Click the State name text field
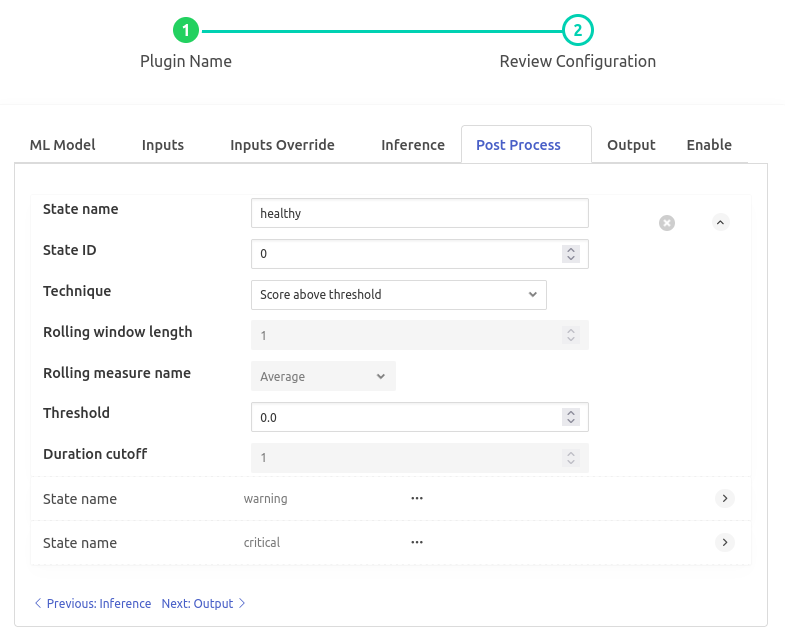785x642 pixels. pos(419,213)
